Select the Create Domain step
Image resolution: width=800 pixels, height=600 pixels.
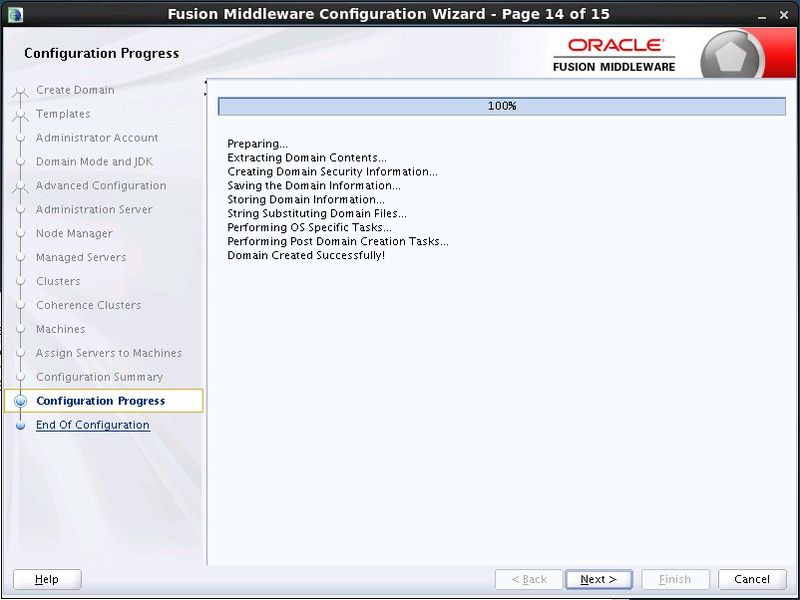click(x=76, y=90)
